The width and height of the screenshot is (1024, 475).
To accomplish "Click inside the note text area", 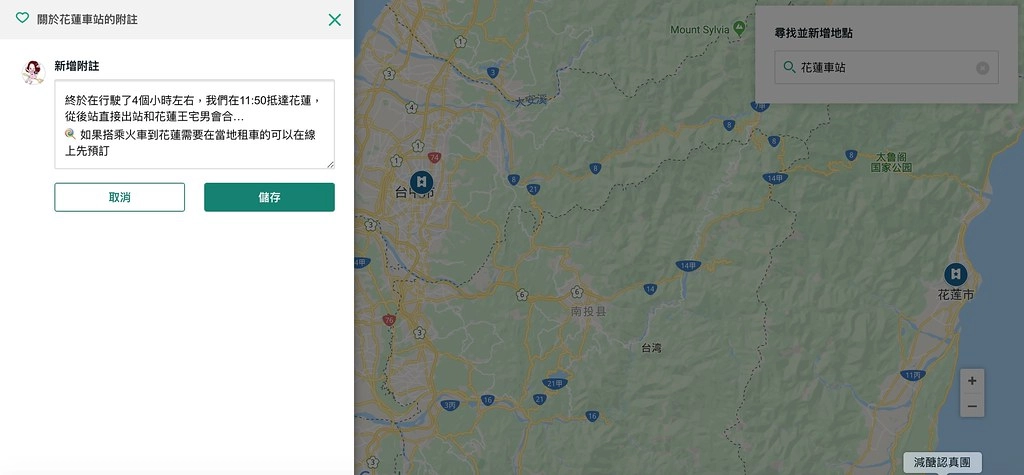I will [x=195, y=124].
